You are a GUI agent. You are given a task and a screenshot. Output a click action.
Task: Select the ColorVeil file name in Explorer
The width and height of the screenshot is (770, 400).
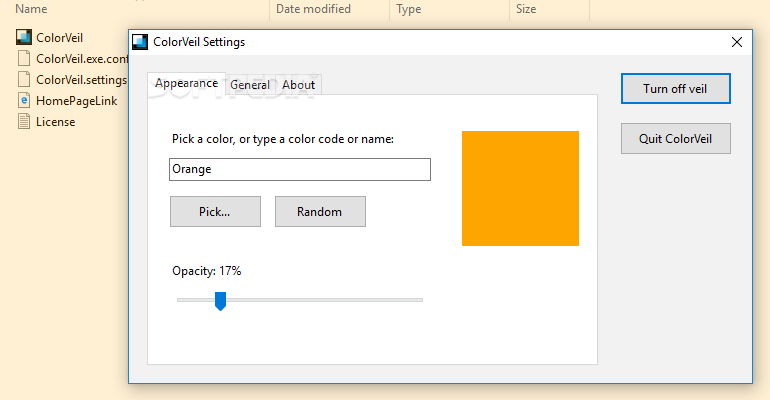pos(59,37)
